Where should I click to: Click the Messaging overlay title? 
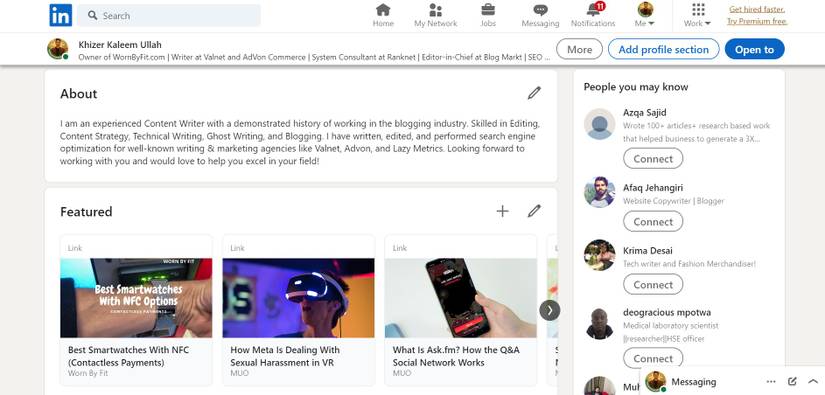(693, 382)
